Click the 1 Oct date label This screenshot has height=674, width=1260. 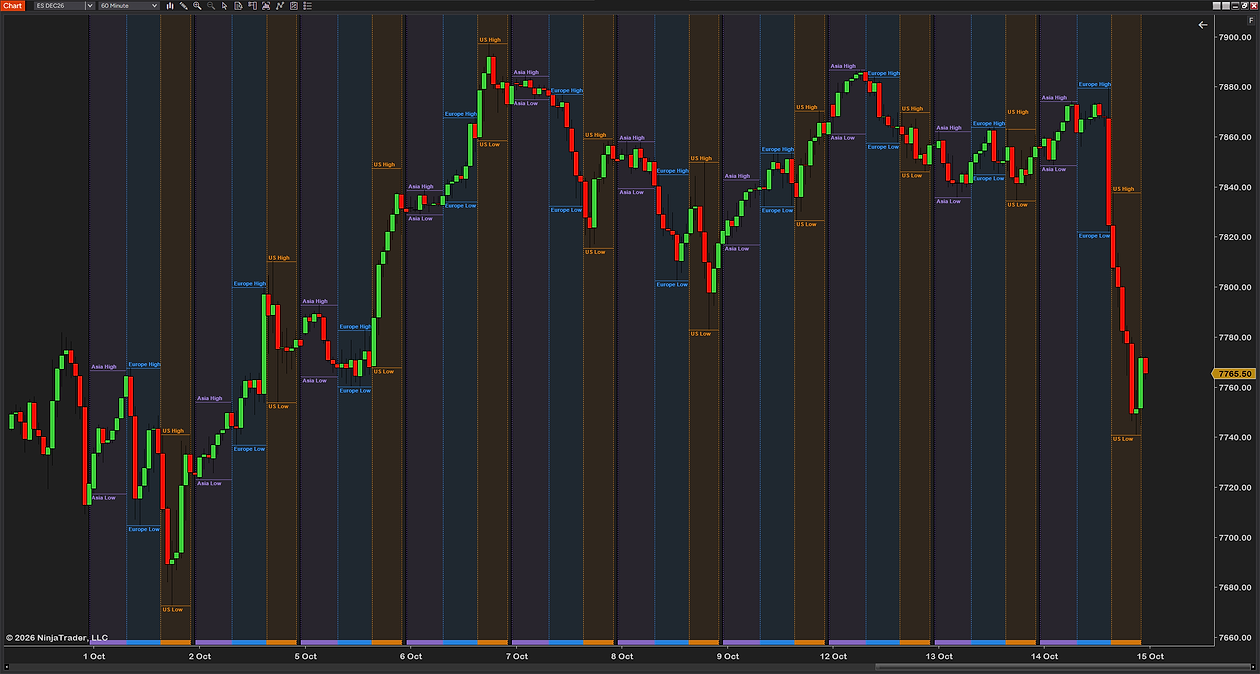tap(94, 656)
